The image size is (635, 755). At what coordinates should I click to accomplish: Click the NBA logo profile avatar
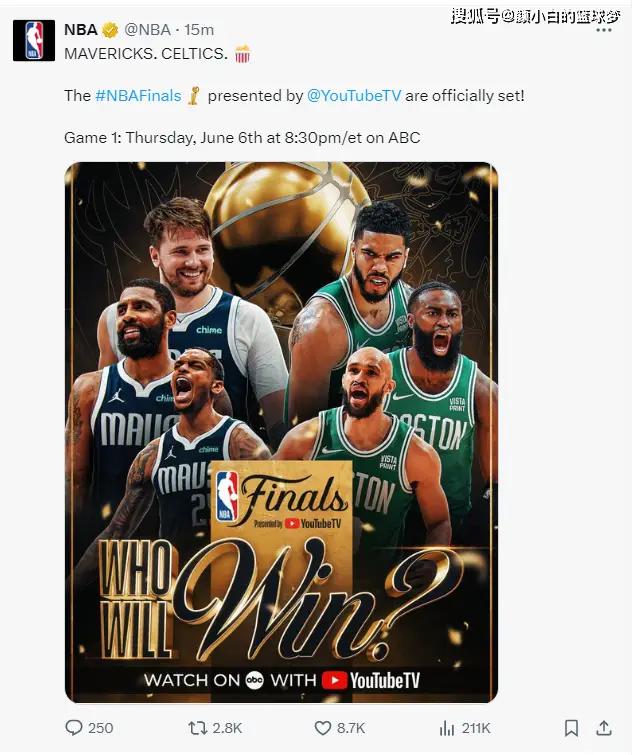click(x=34, y=40)
